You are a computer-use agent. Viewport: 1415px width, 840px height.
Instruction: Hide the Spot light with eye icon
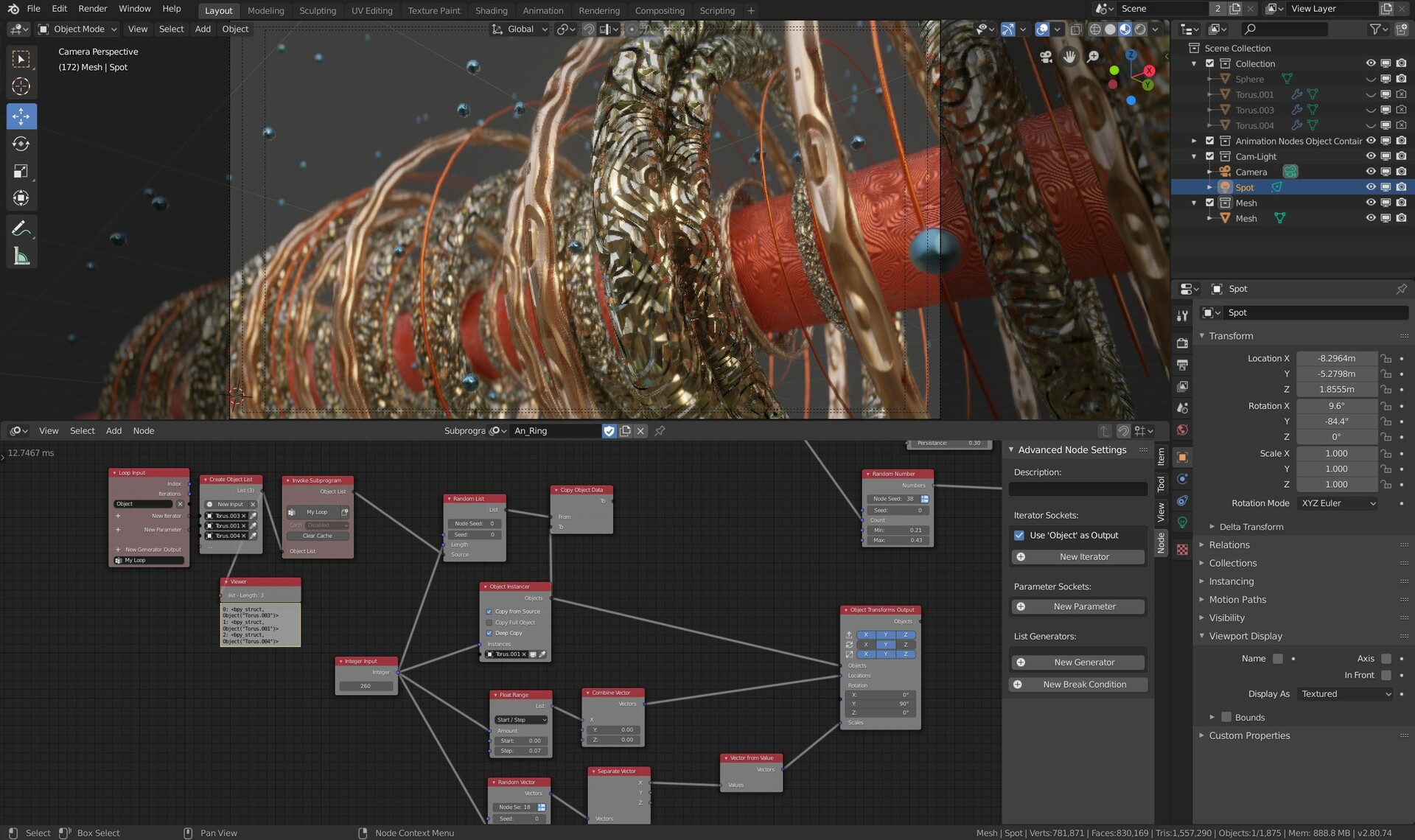click(1370, 187)
